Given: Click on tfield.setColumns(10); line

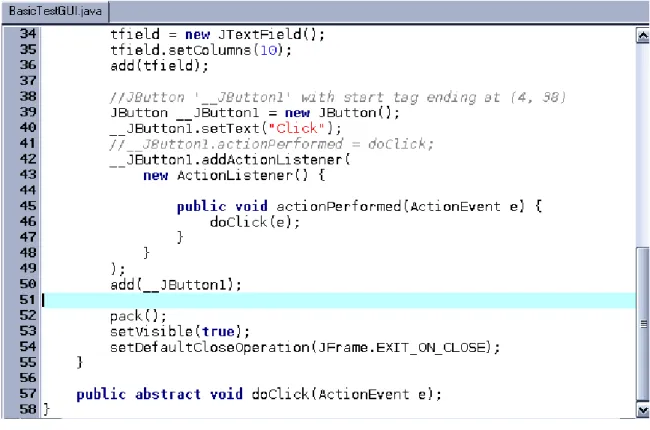Looking at the screenshot, I should [x=201, y=50].
